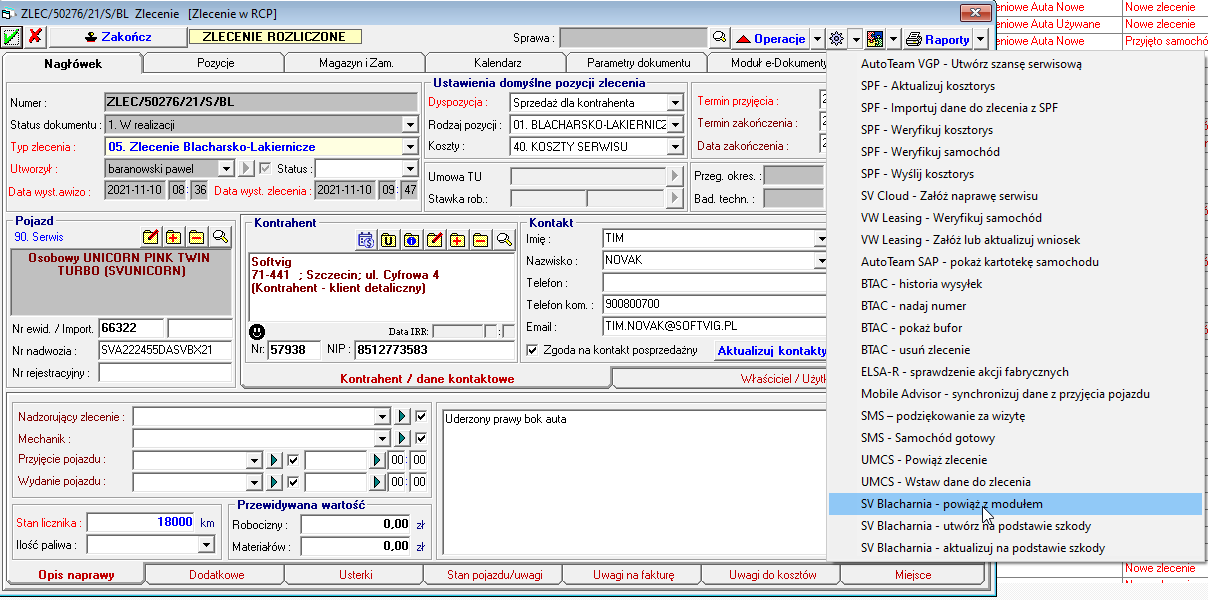Toggle checkbox on Nadzorujący zlecenie row
1208x600 pixels.
421,416
